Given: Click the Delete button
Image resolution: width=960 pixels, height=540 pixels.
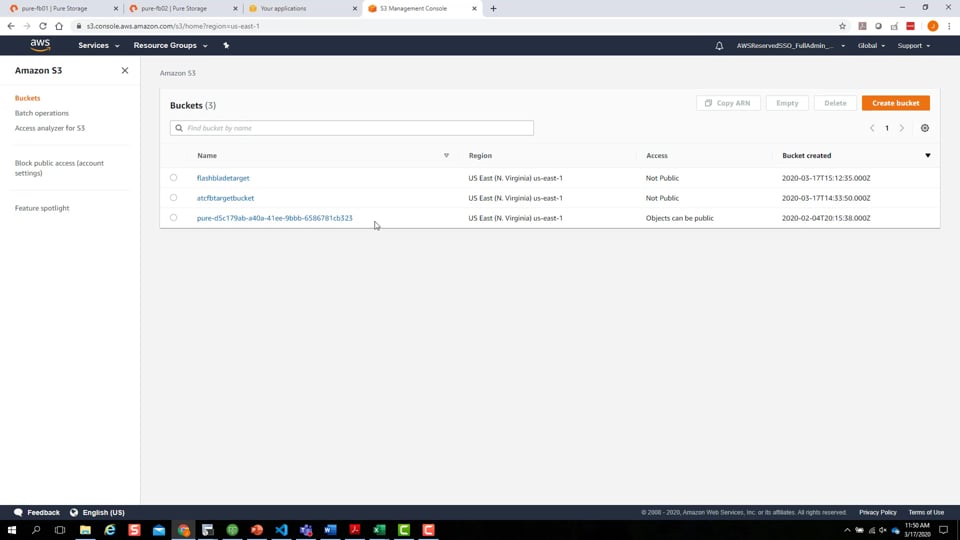Looking at the screenshot, I should (x=835, y=103).
